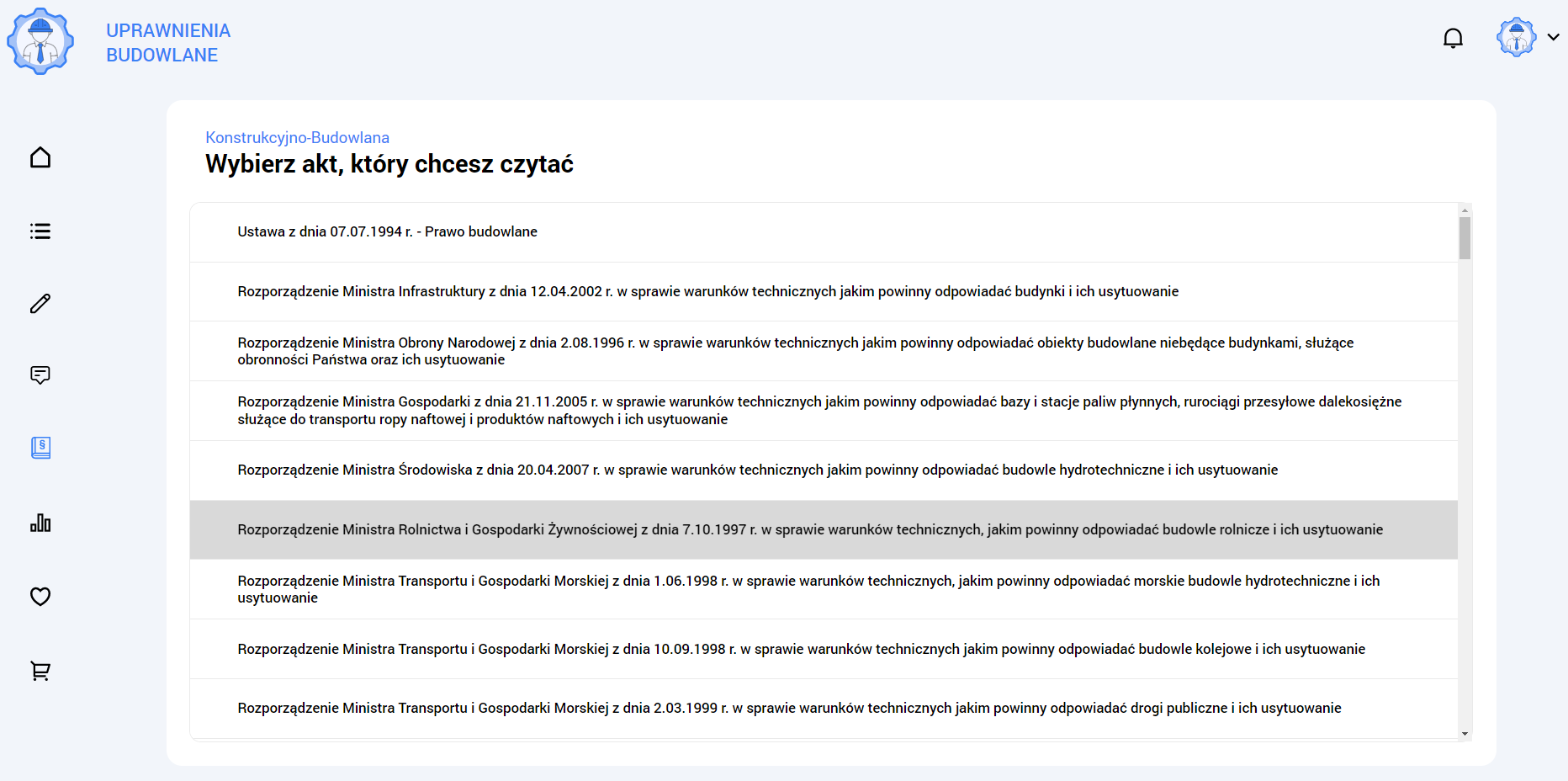Check notifications via the bell icon

(x=1453, y=37)
